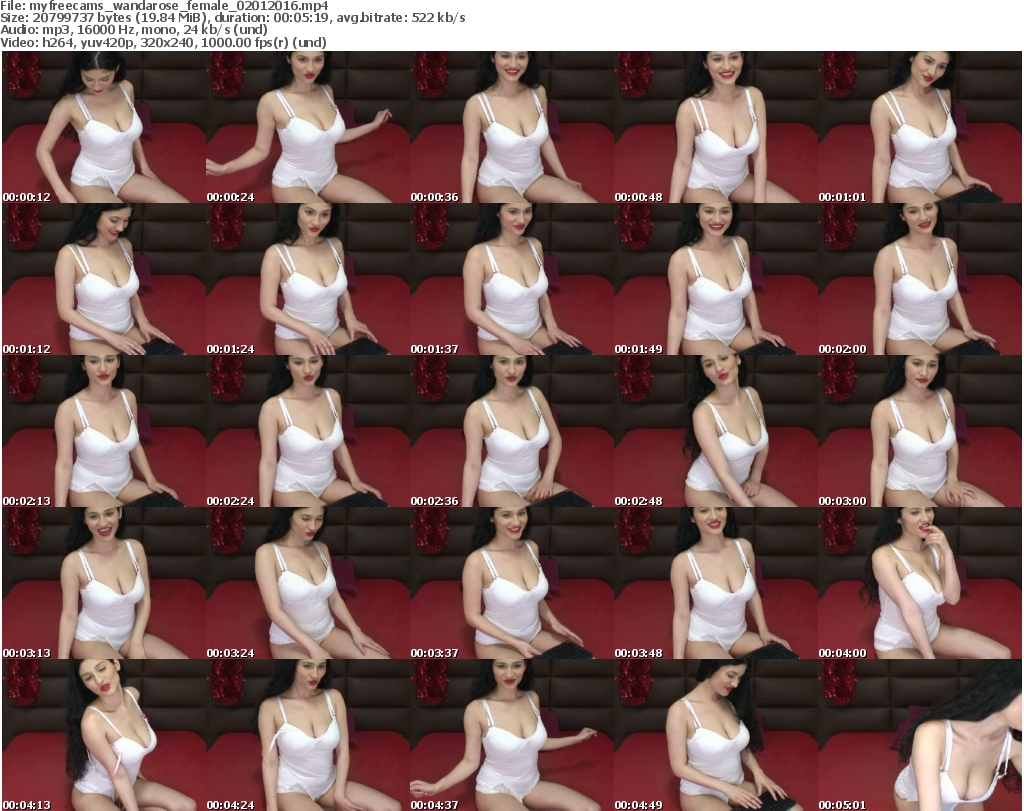Select the thumbnail at 00:03:24
This screenshot has height=811, width=1024.
pos(308,583)
